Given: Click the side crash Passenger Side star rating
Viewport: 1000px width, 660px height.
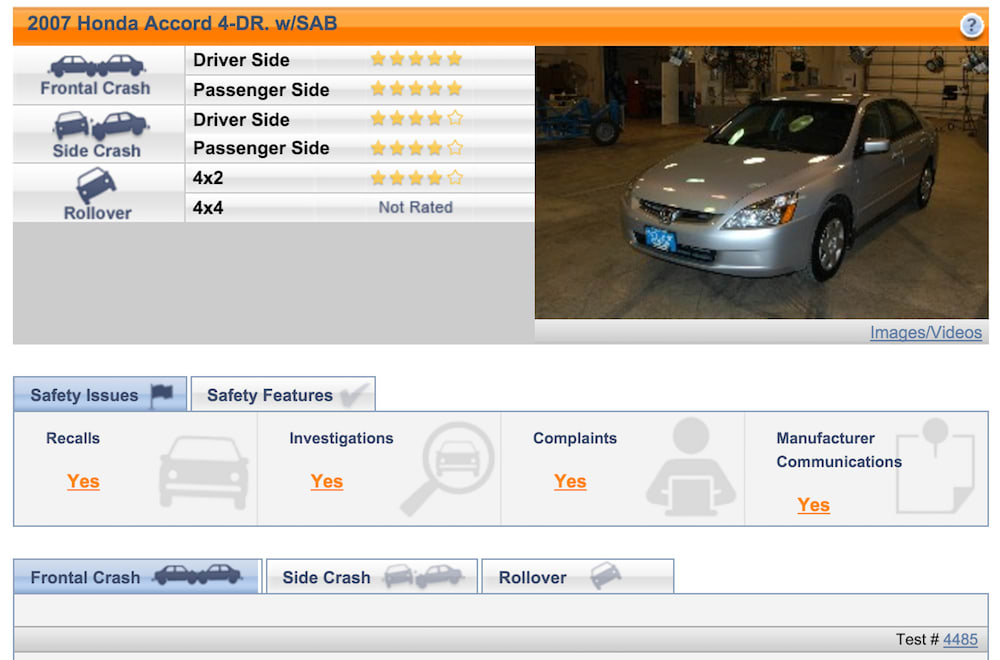Looking at the screenshot, I should pos(416,149).
